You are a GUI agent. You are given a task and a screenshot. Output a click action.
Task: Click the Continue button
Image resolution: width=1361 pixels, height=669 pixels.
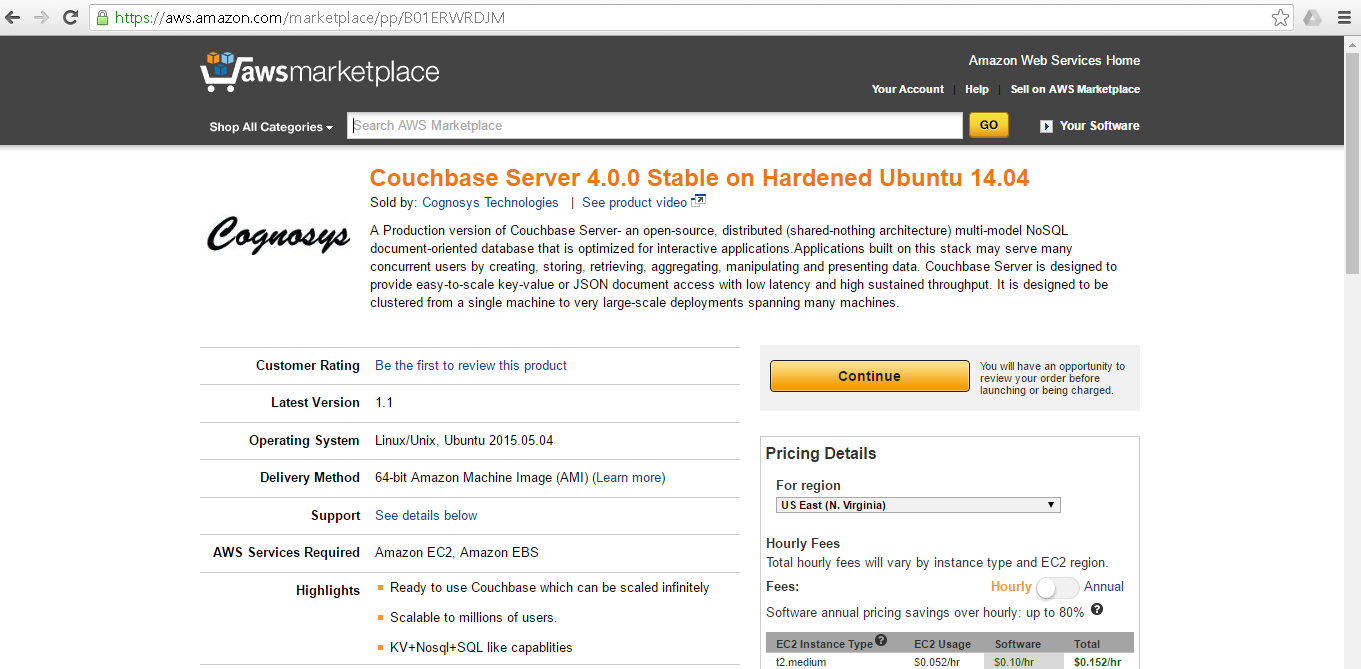868,375
